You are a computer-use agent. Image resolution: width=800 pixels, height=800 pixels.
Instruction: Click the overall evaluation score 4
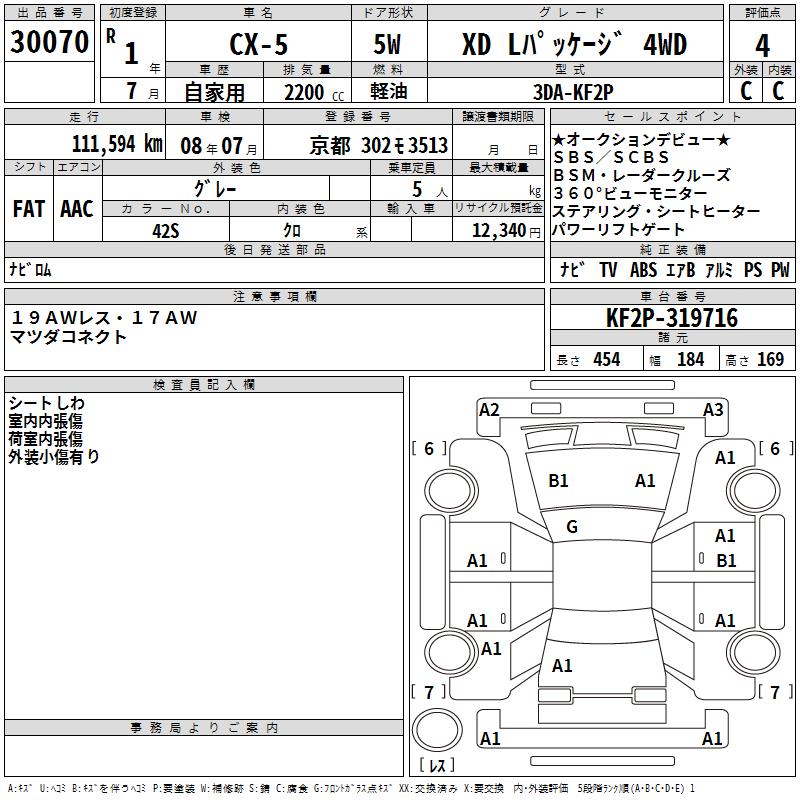[762, 44]
